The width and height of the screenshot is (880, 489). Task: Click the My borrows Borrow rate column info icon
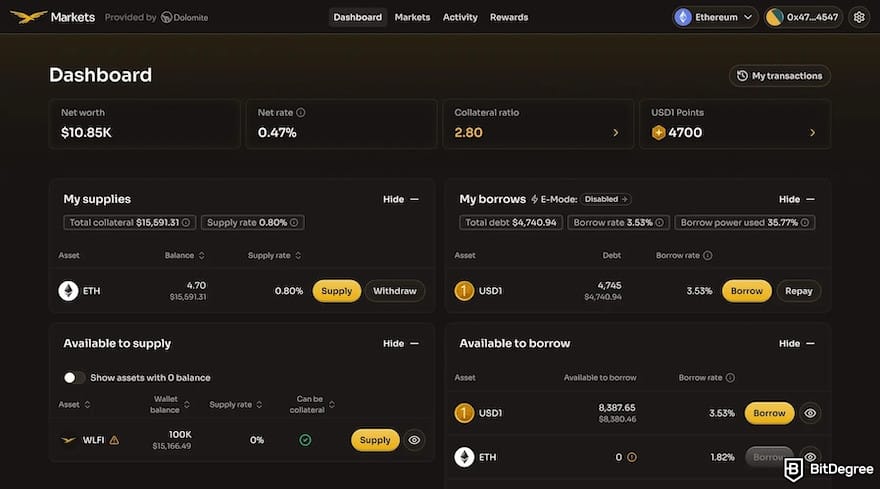pos(708,255)
